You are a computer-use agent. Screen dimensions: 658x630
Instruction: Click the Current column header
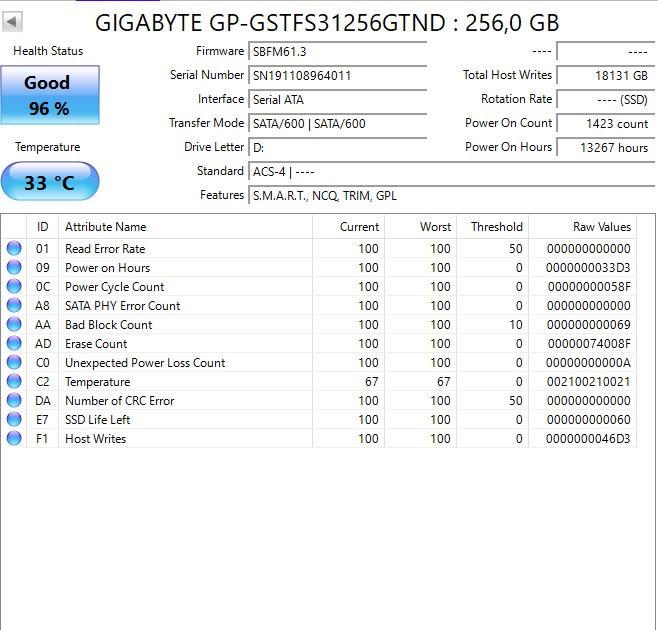pyautogui.click(x=348, y=227)
